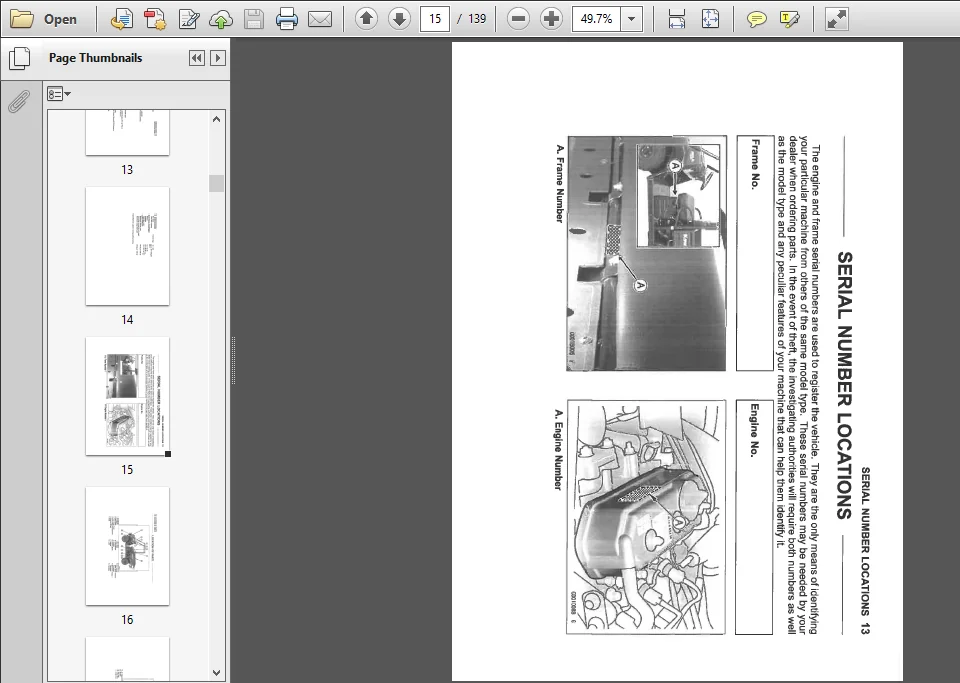The height and width of the screenshot is (683, 960).
Task: Click the Fit One Full Page icon
Action: [x=710, y=19]
